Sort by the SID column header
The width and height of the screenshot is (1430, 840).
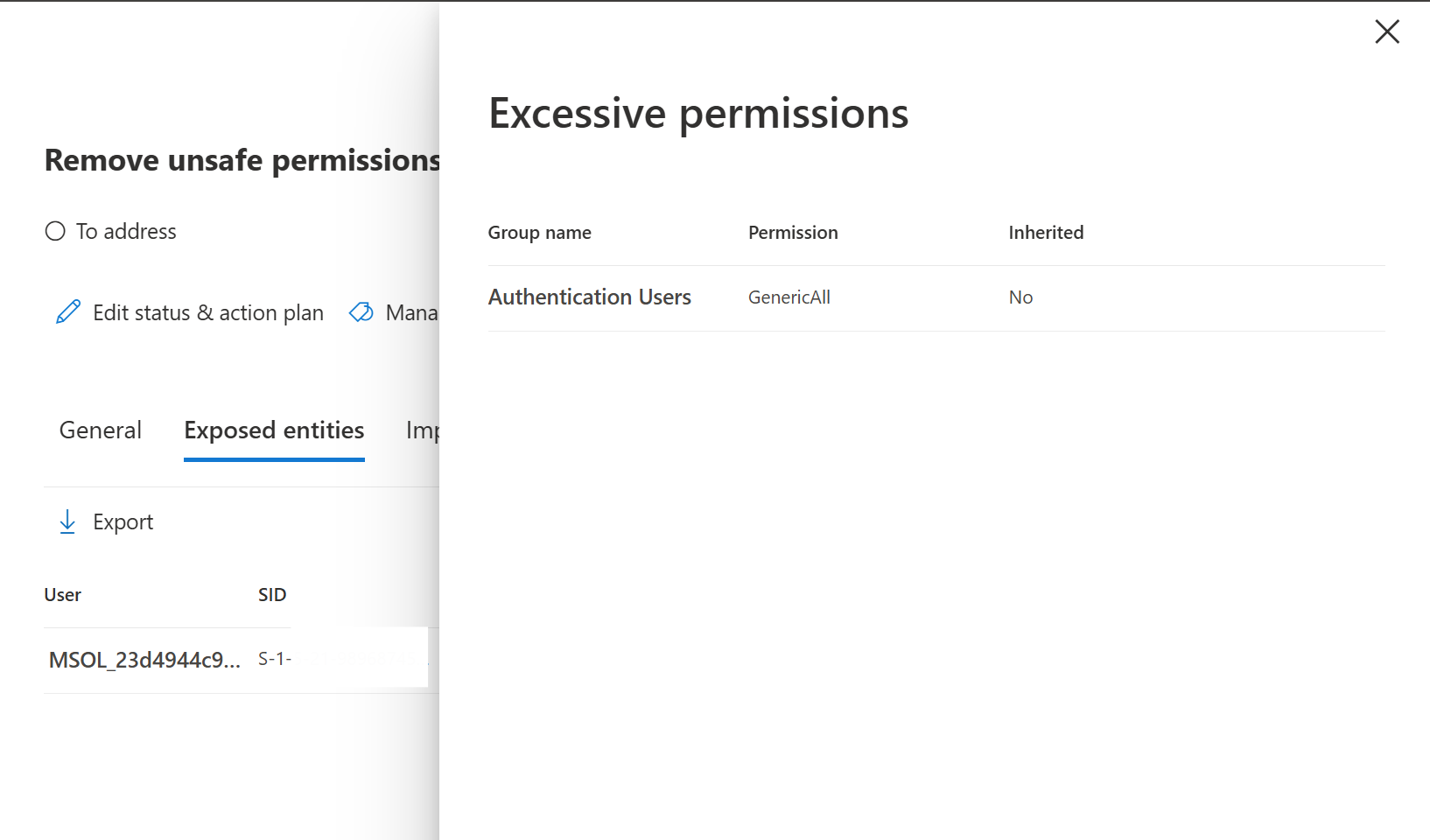coord(272,595)
